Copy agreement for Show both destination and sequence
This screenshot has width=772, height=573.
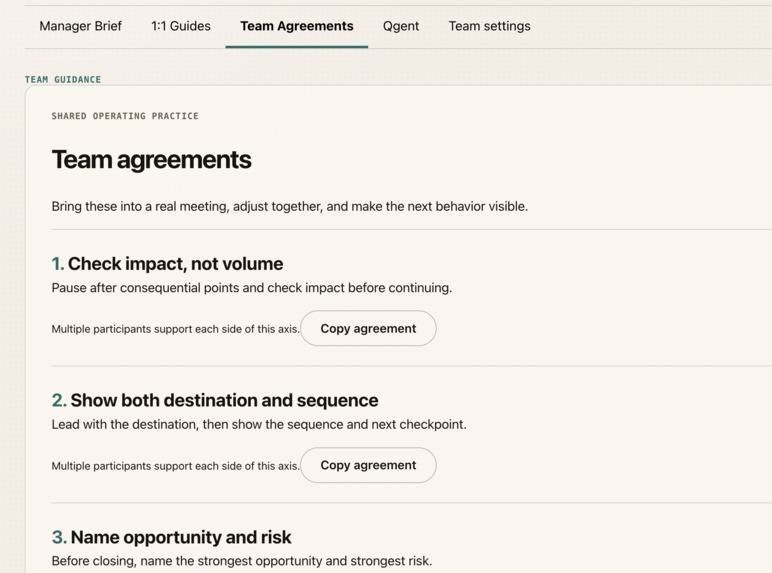tap(368, 465)
